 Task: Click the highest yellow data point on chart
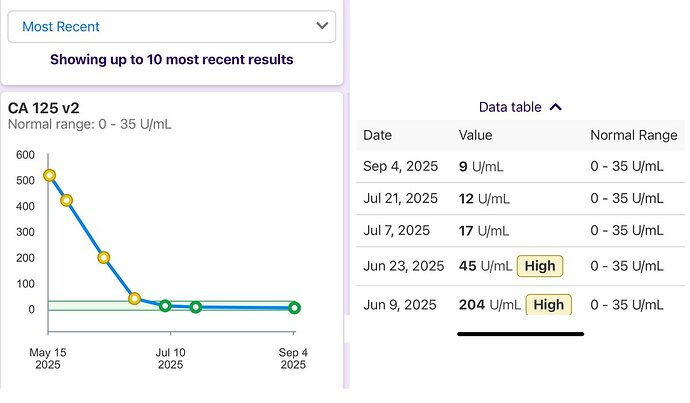pos(50,176)
